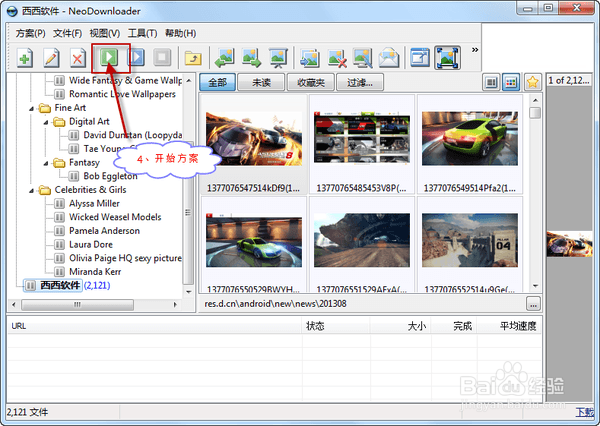Screen dimensions: 600x426
Task: Collapse the Fine Art folder
Action: (x=31, y=109)
